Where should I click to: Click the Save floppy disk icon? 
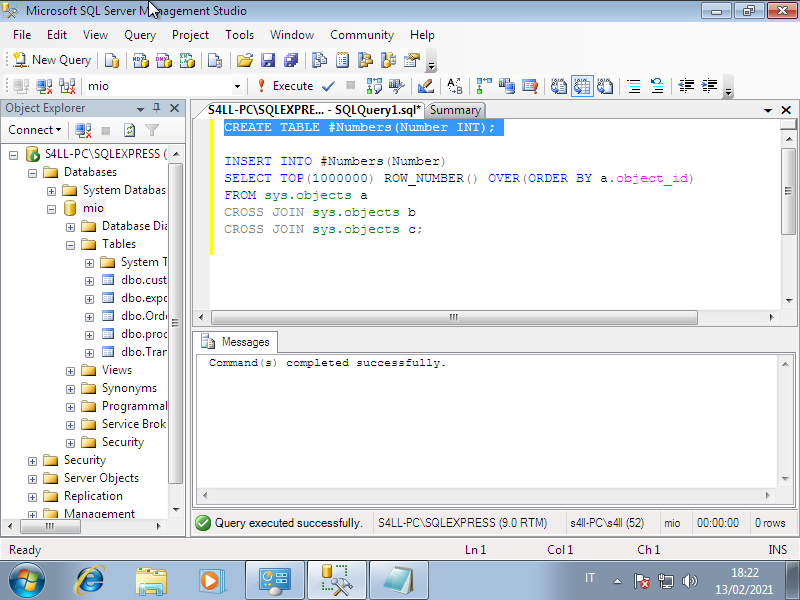(x=268, y=60)
